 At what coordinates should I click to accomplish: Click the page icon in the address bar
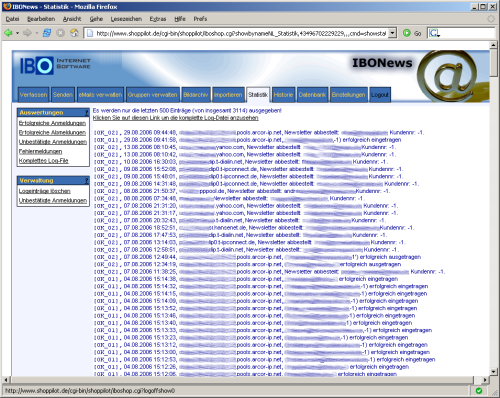[x=89, y=33]
